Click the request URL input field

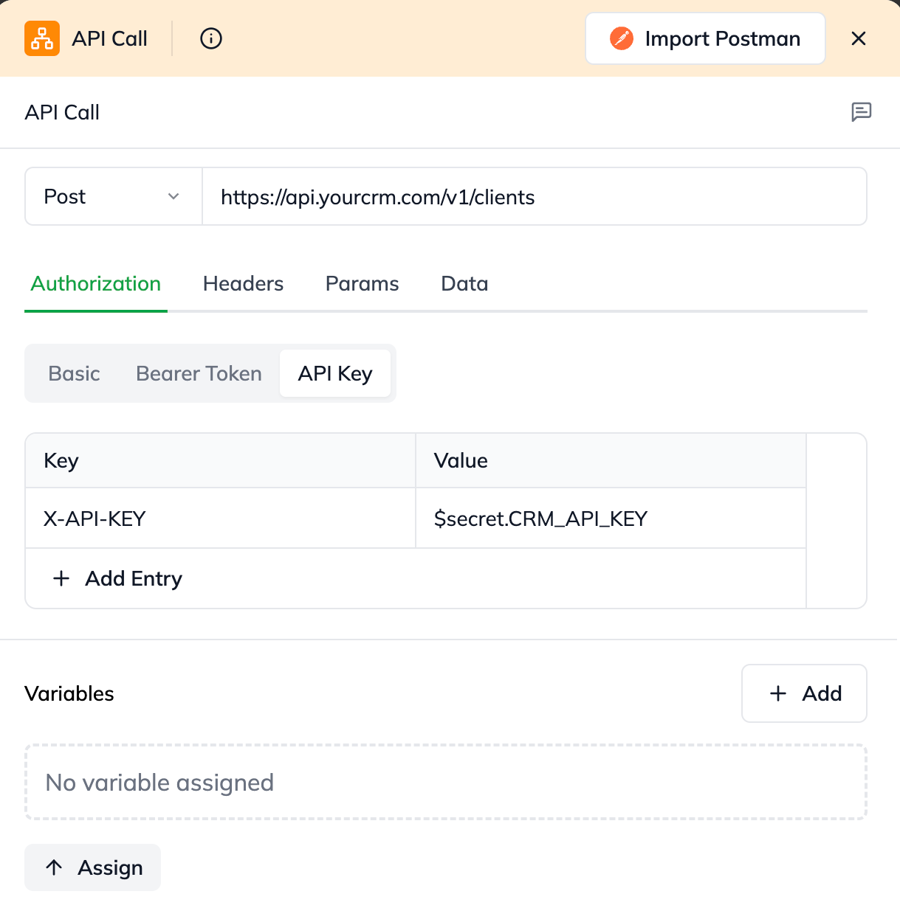pos(534,197)
